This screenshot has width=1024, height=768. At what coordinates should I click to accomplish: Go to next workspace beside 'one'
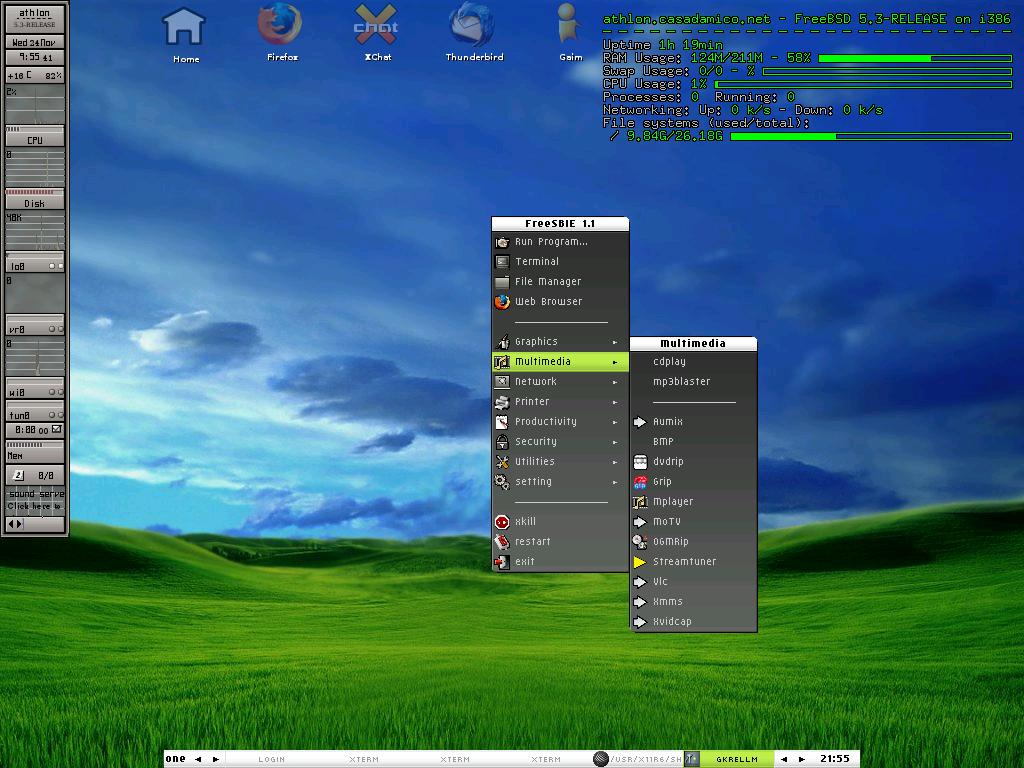216,759
